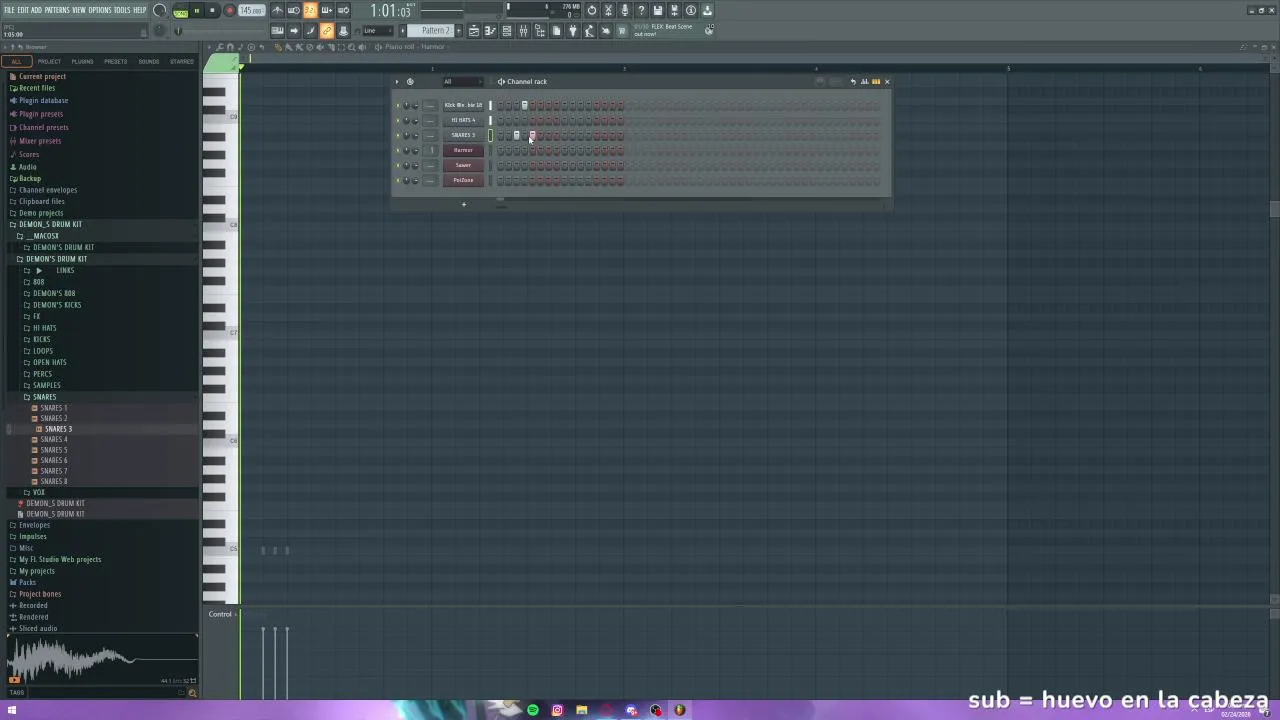Click the Kick channel pan knob
Viewport: 1280px width, 720px height.
tap(406, 105)
